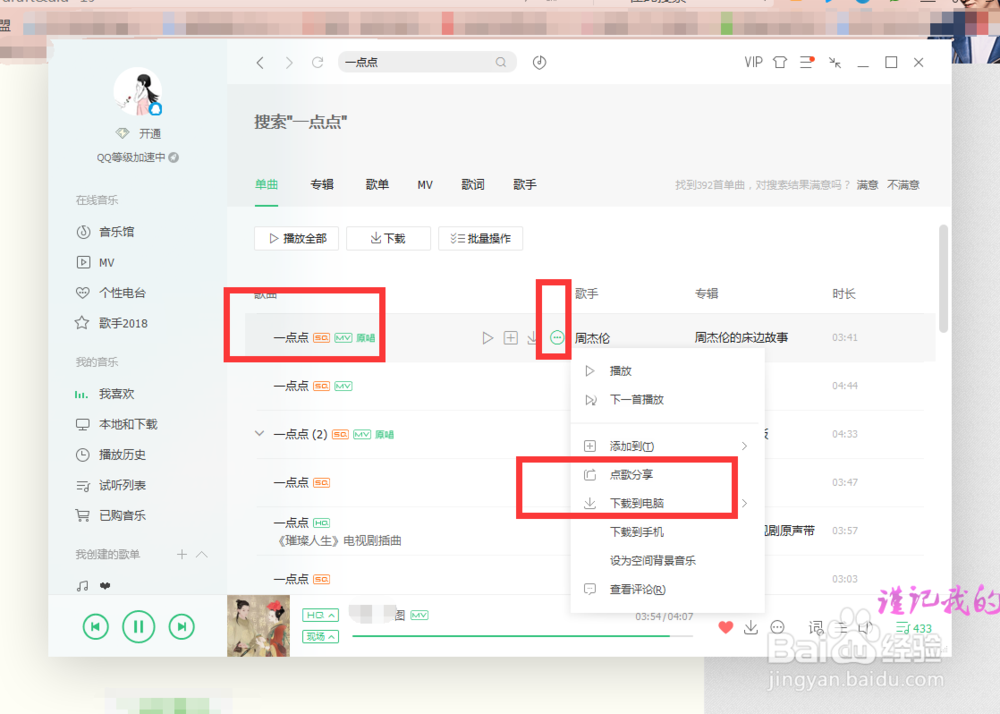Image resolution: width=1000 pixels, height=714 pixels.
Task: Skip to previous track
Action: [96, 627]
